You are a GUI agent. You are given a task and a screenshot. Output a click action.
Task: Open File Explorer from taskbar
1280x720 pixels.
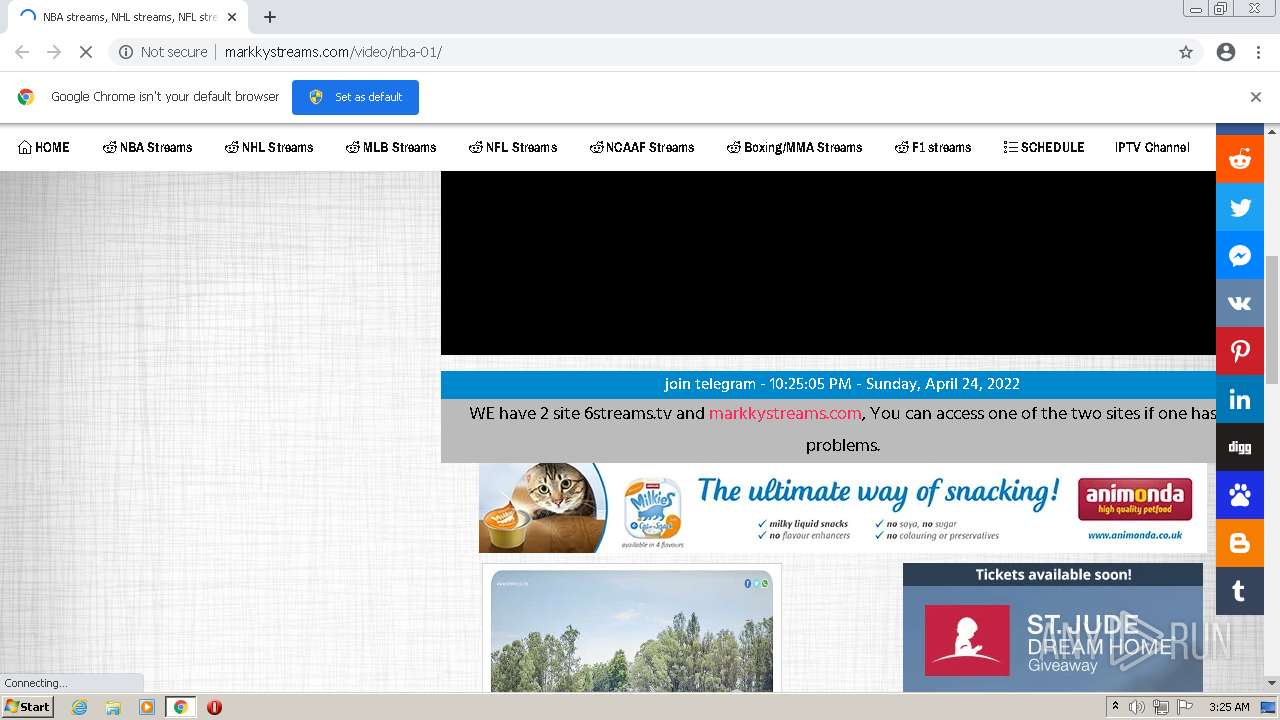tap(113, 707)
